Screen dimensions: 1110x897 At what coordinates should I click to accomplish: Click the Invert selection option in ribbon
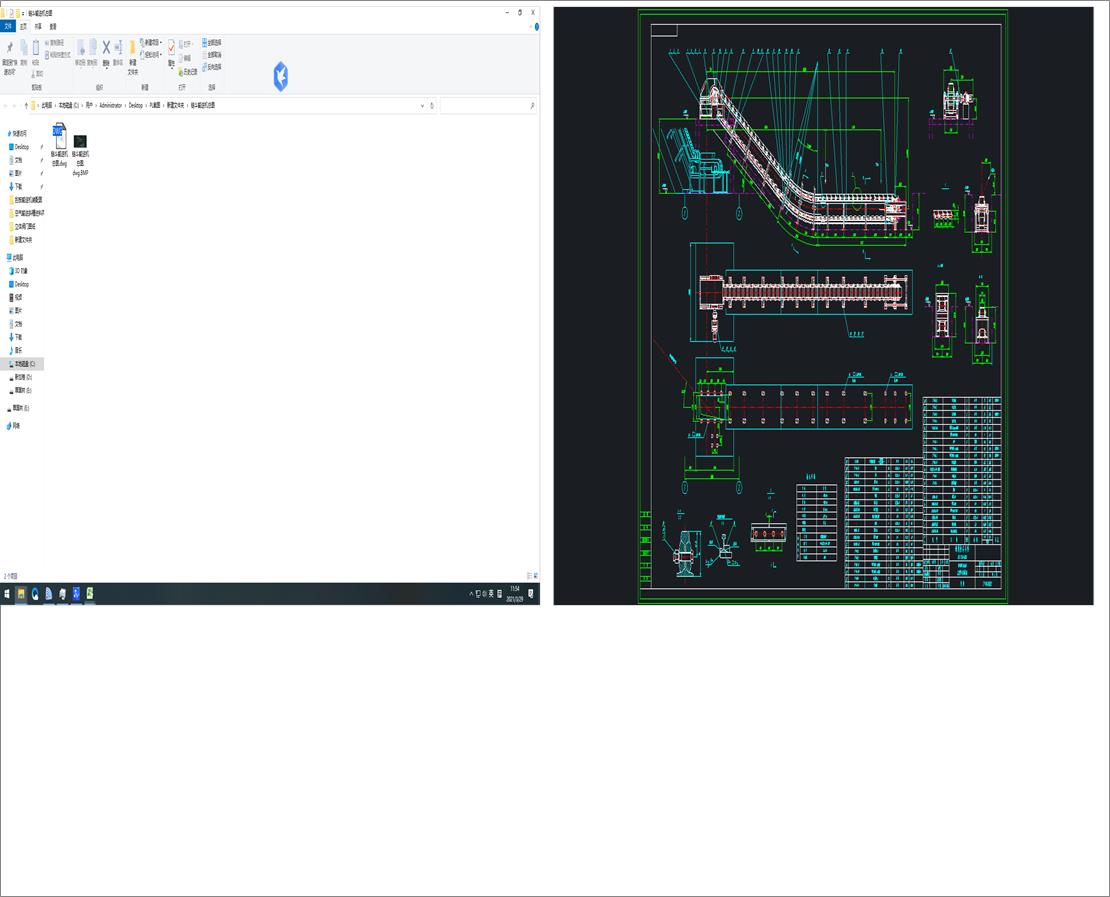tap(212, 67)
